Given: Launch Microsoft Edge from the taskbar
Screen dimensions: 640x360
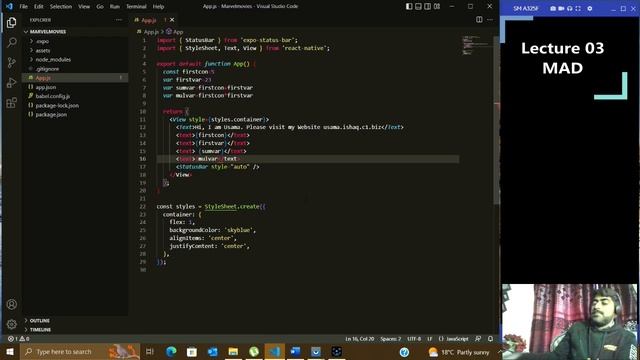Looking at the screenshot, I should pyautogui.click(x=171, y=351).
